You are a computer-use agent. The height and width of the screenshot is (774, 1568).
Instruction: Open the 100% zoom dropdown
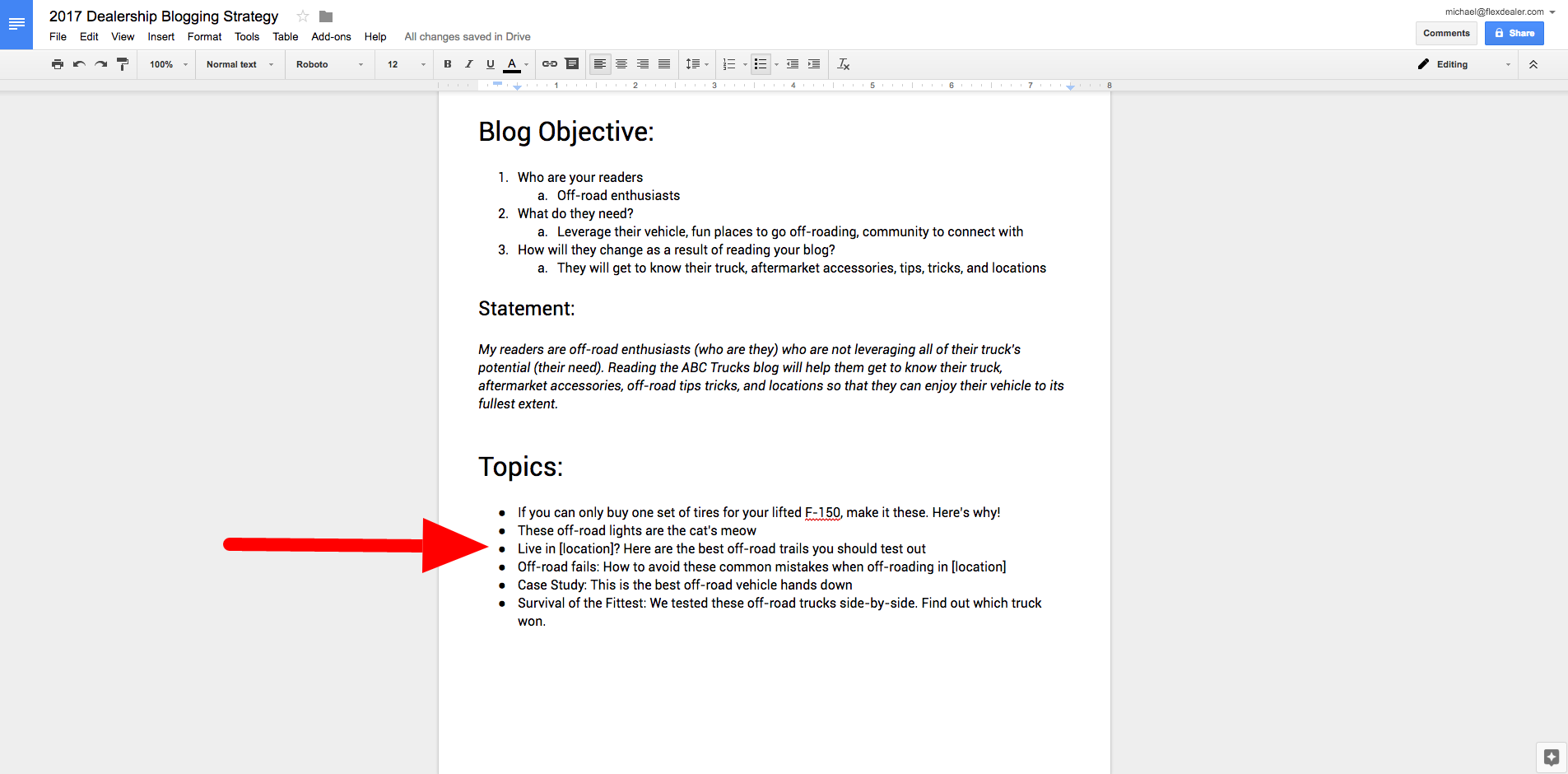pyautogui.click(x=168, y=64)
